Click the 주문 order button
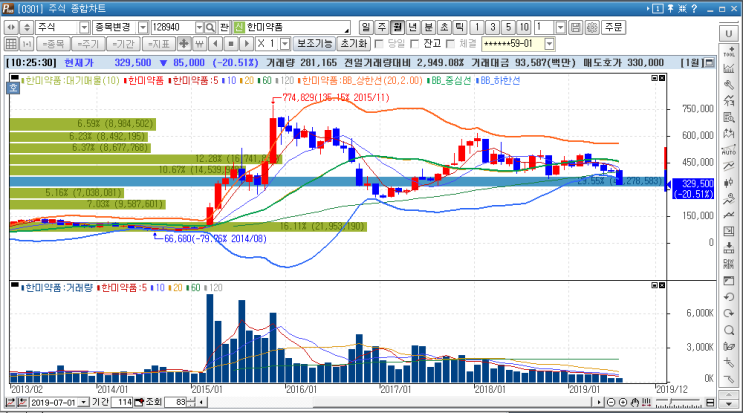 [x=614, y=27]
